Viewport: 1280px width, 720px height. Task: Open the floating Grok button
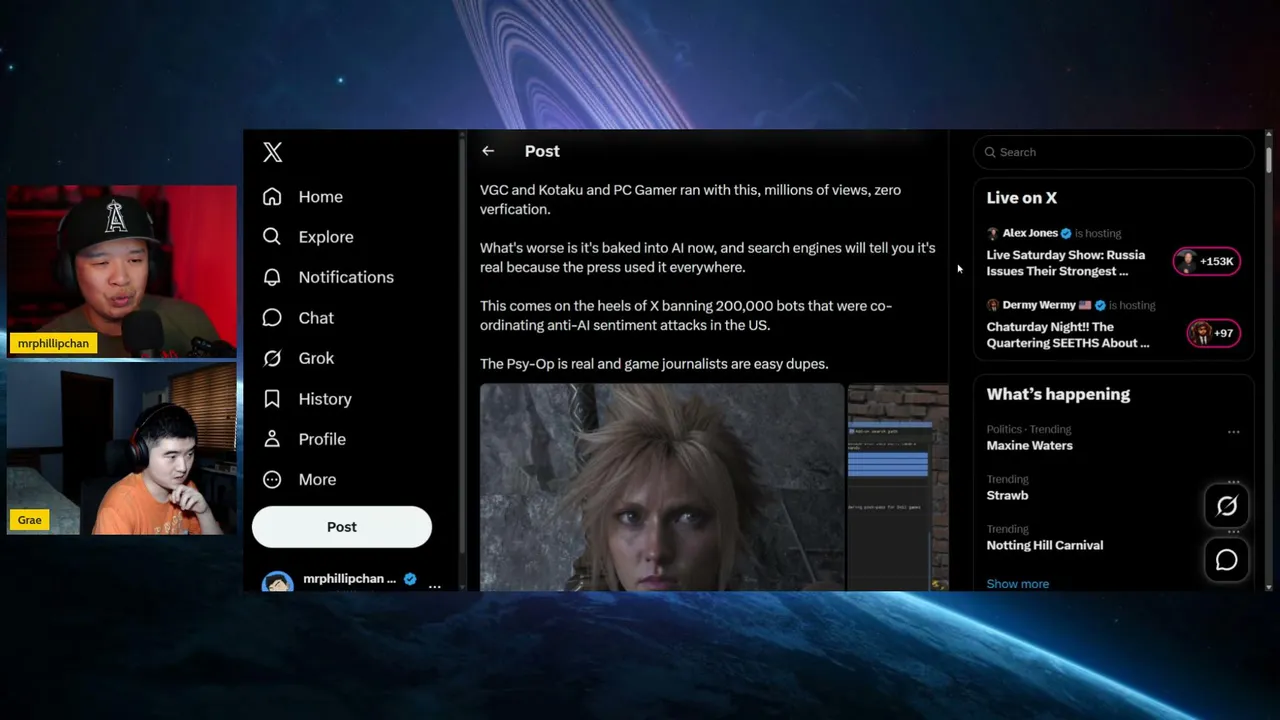pos(1227,507)
